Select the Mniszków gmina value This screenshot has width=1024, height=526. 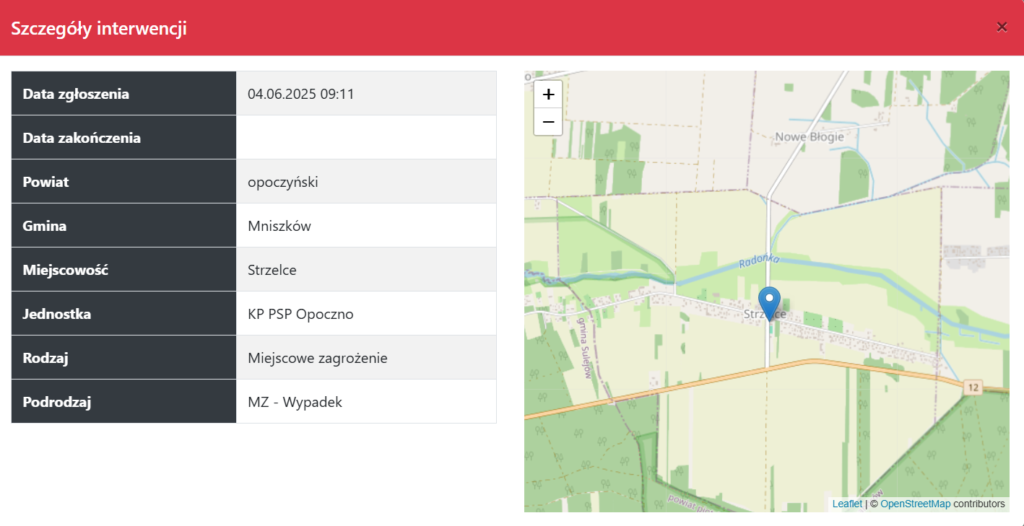coord(279,226)
